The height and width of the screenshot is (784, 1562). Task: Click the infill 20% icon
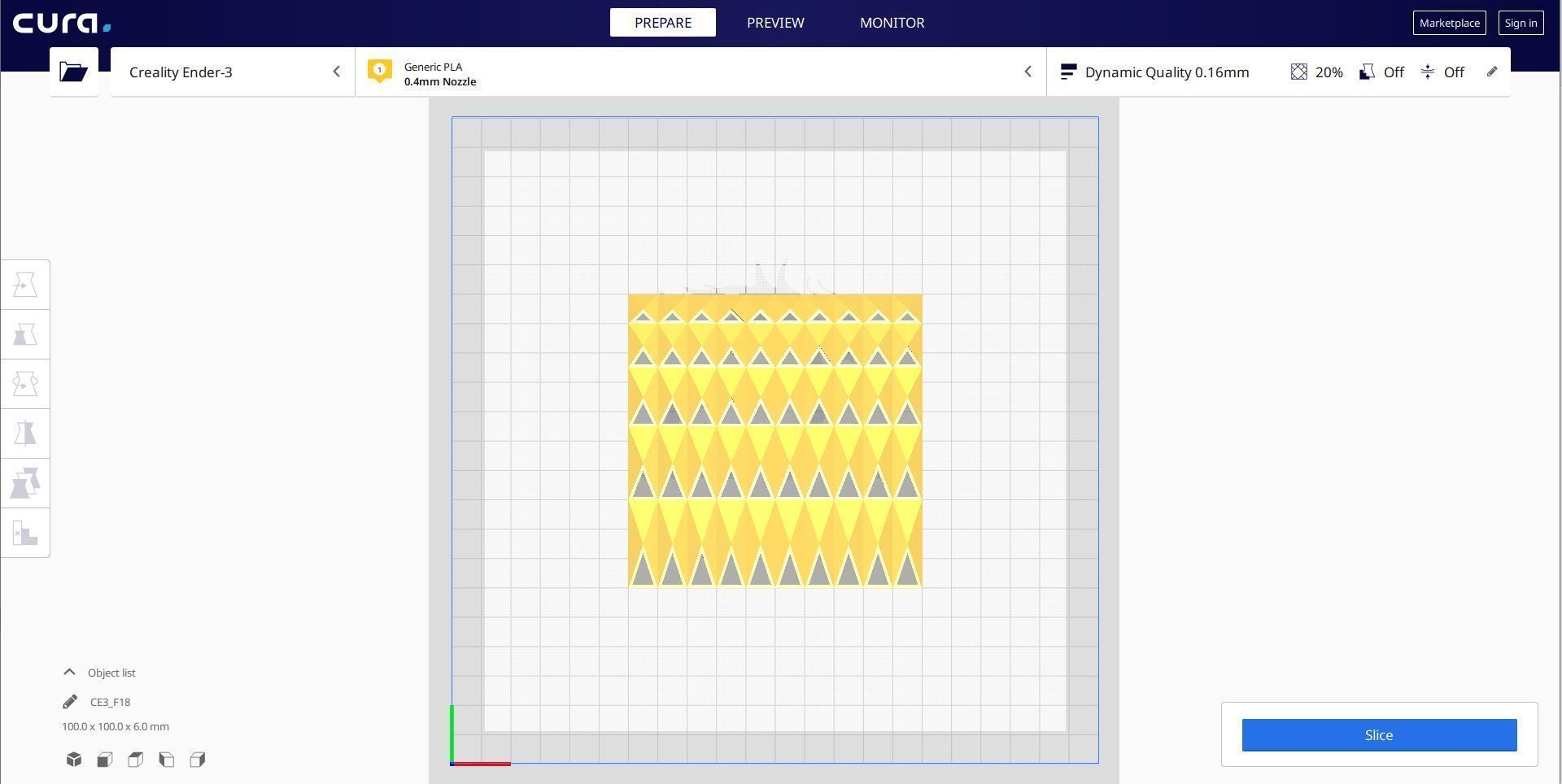click(1299, 72)
